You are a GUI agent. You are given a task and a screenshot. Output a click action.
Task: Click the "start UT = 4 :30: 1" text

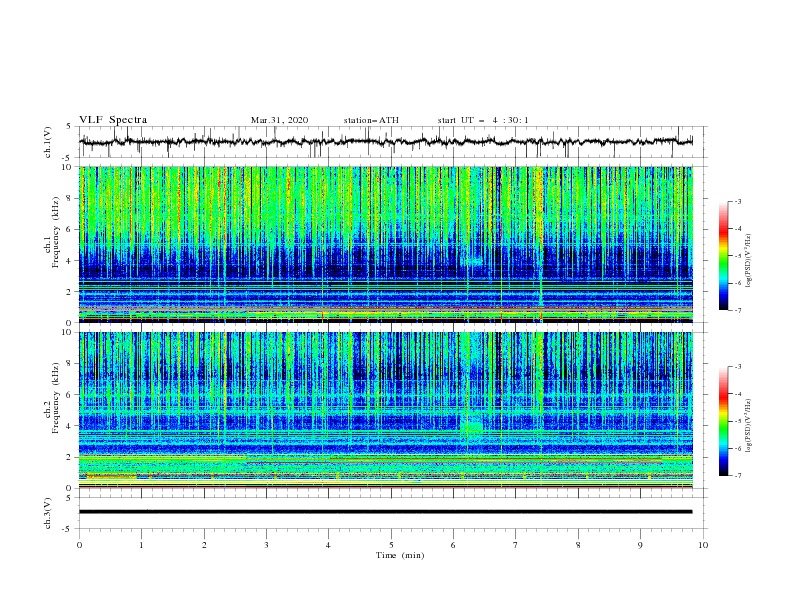(483, 120)
